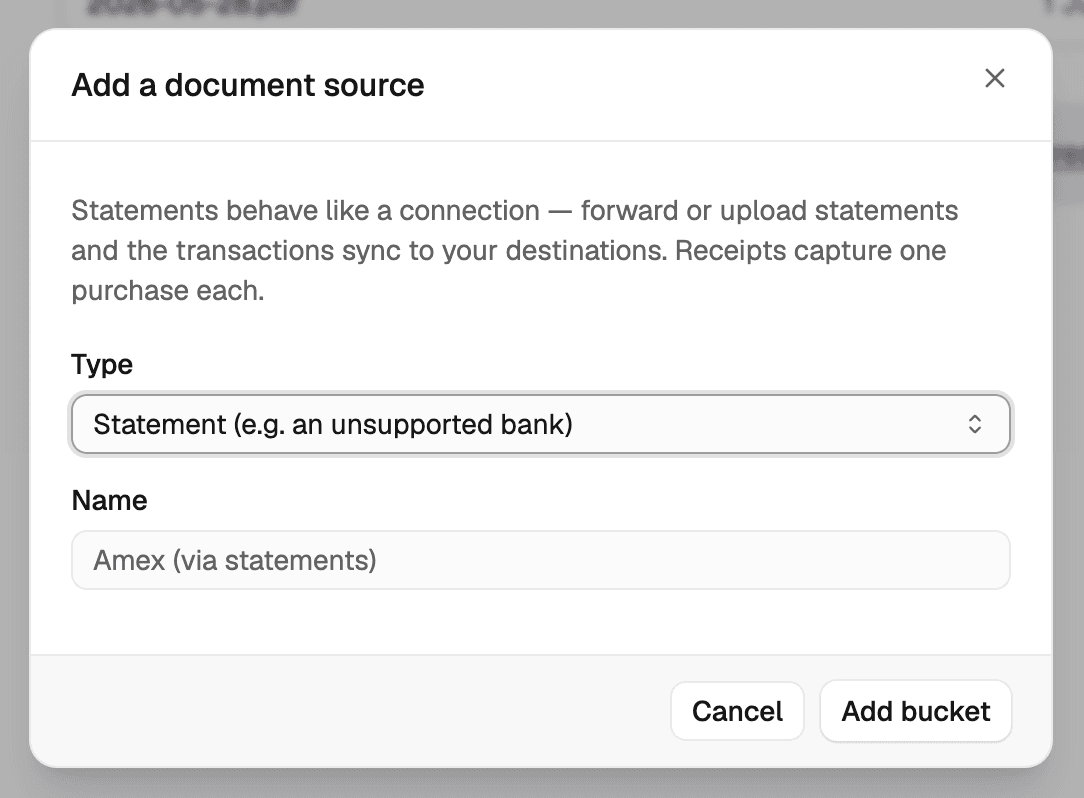Image resolution: width=1084 pixels, height=798 pixels.
Task: Open the Type dropdown selector
Action: (541, 424)
